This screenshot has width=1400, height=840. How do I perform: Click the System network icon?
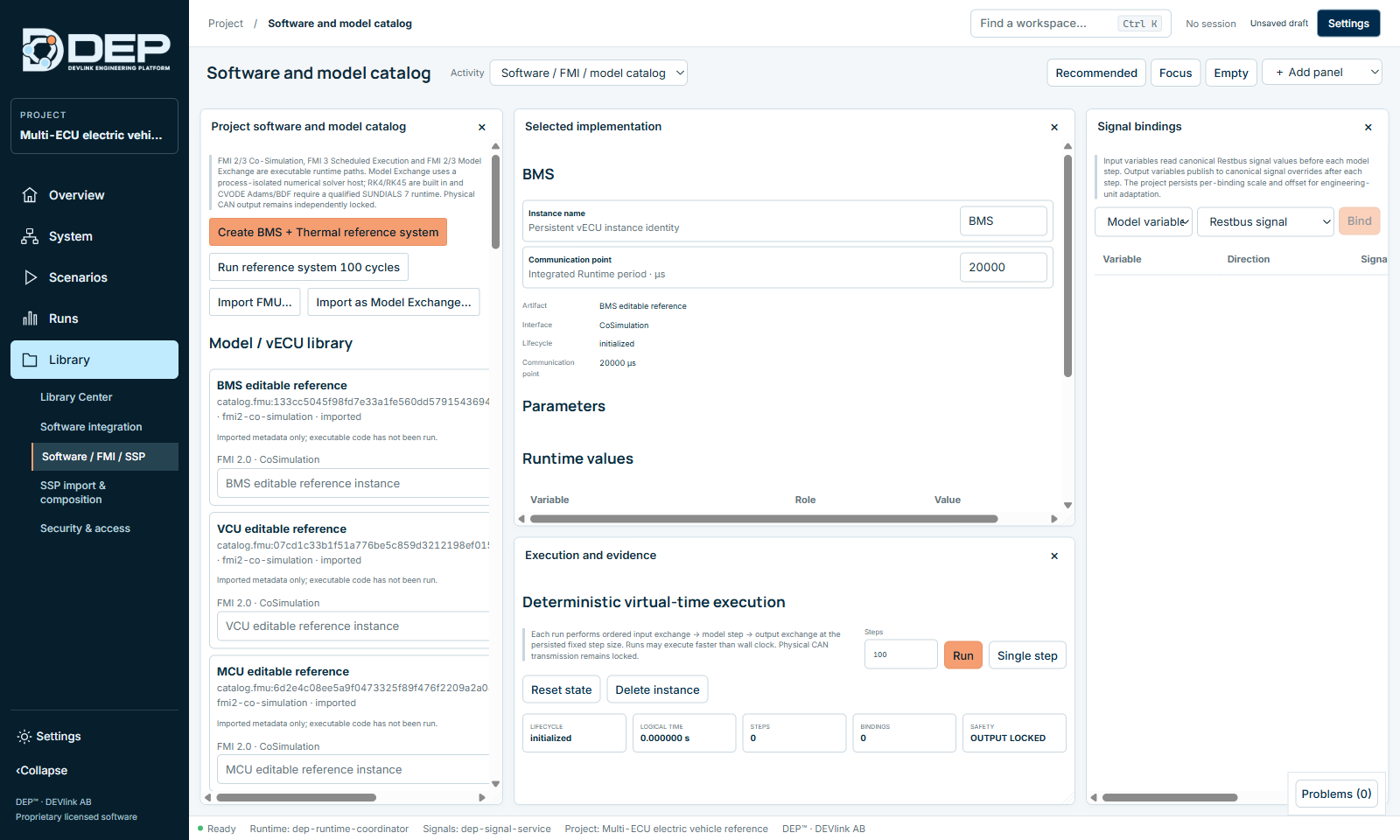pyautogui.click(x=30, y=236)
